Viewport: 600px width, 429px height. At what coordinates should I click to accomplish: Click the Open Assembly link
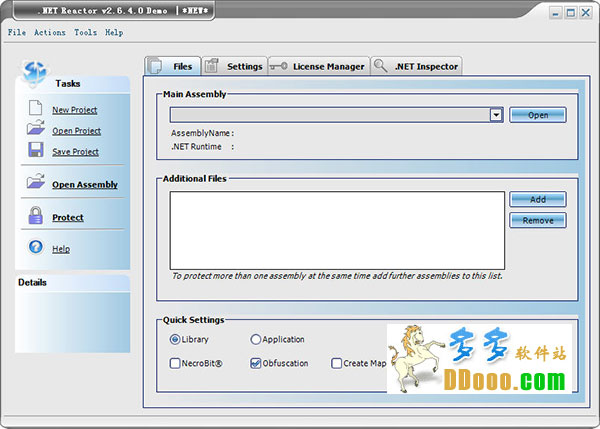click(x=85, y=184)
